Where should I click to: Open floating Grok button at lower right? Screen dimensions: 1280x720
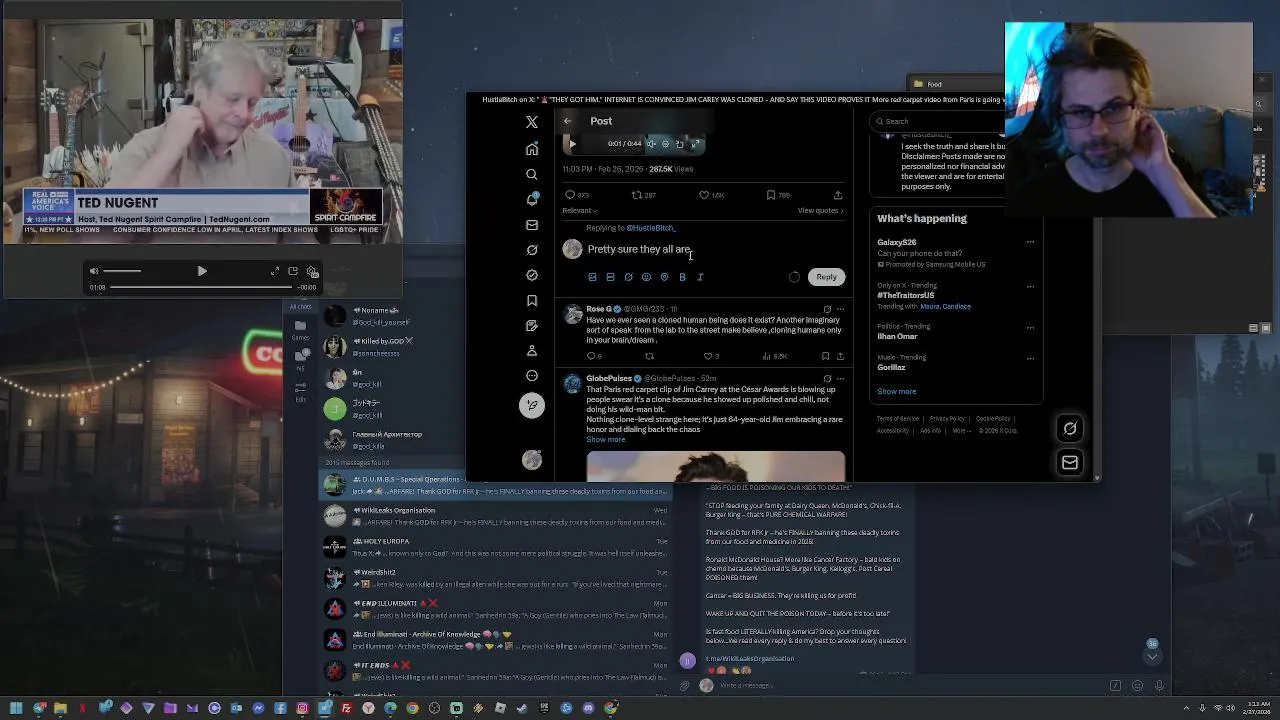tap(1070, 429)
